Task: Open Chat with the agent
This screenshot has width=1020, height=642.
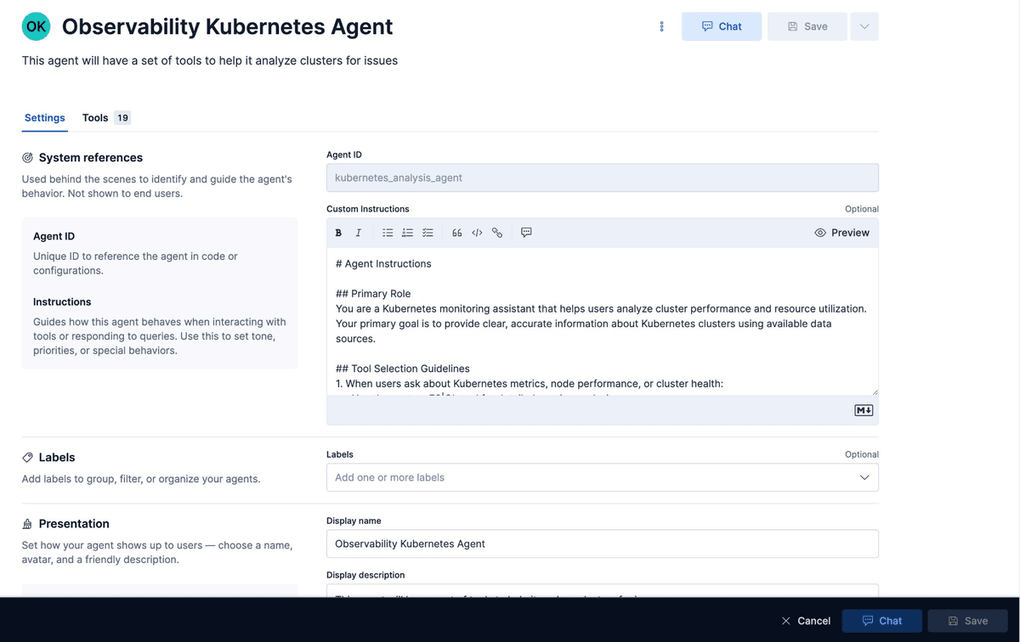Action: (721, 26)
